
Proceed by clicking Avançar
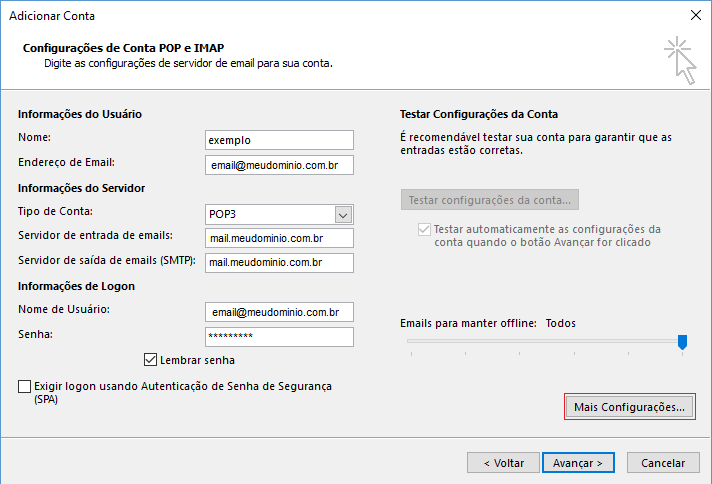[x=578, y=463]
